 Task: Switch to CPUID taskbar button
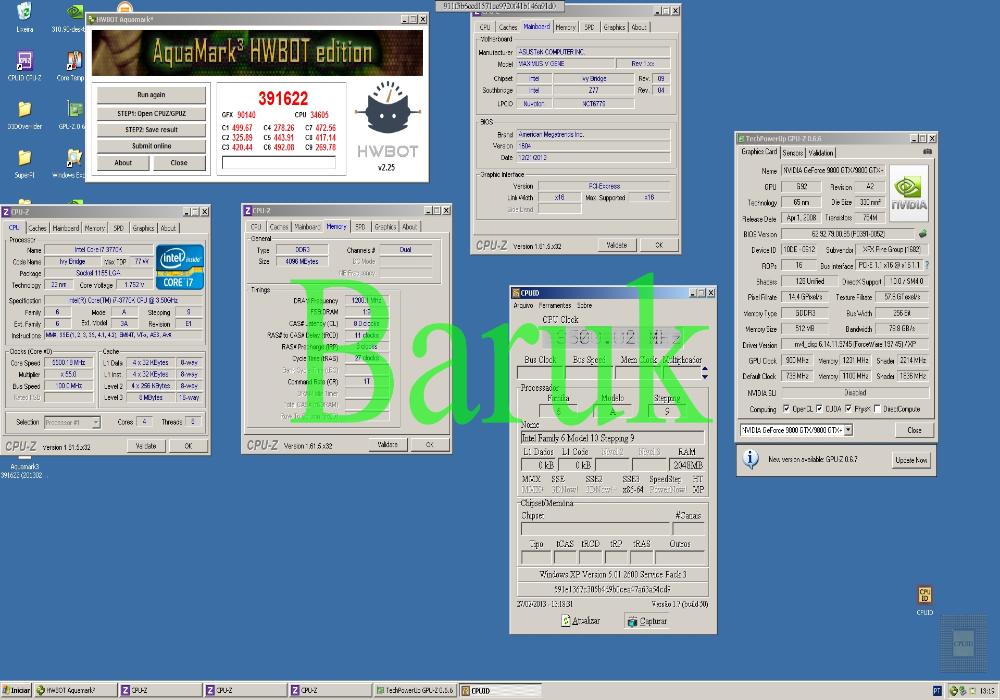(x=500, y=690)
